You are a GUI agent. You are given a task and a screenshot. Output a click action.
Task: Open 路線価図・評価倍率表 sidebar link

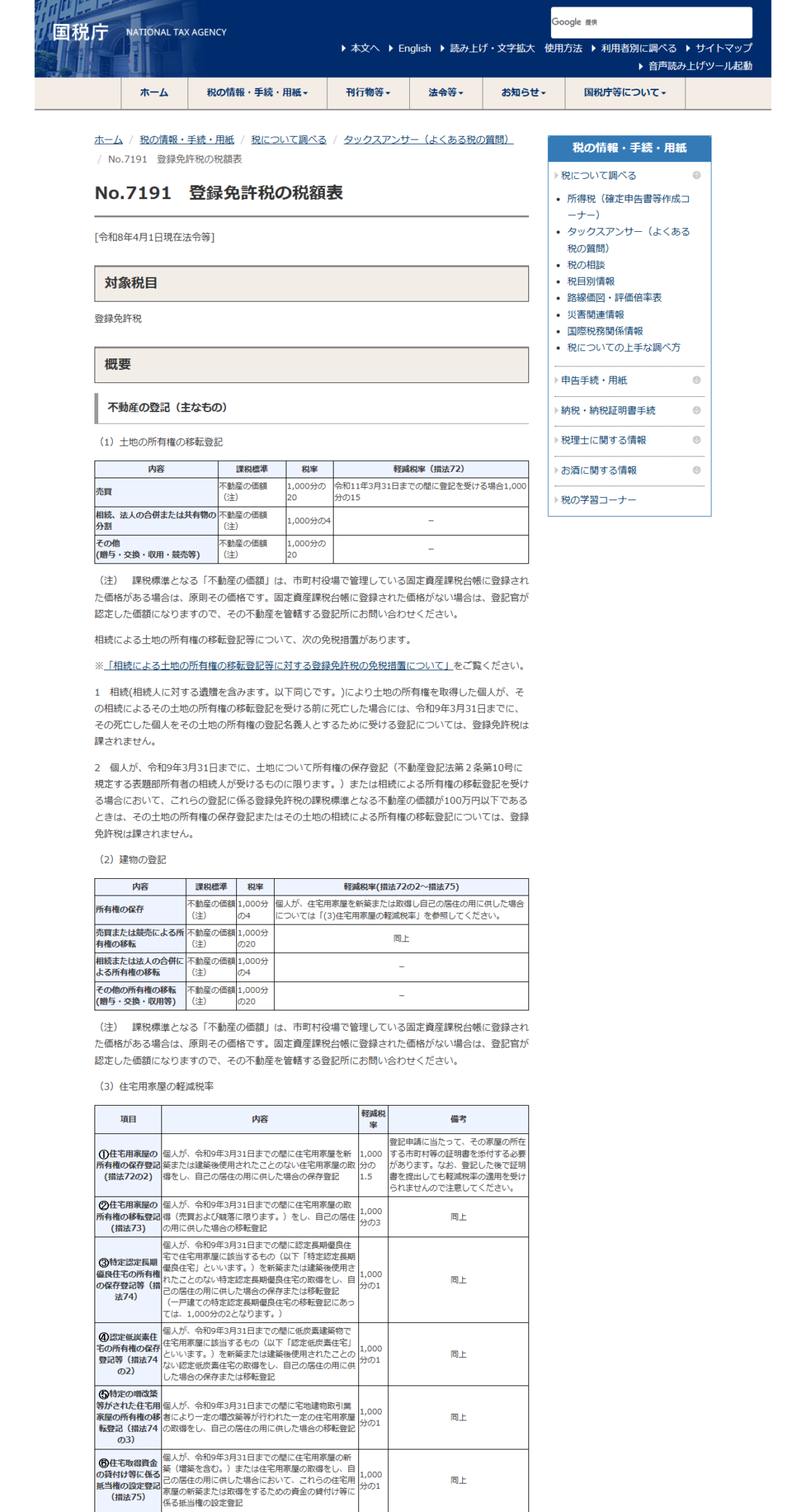614,298
